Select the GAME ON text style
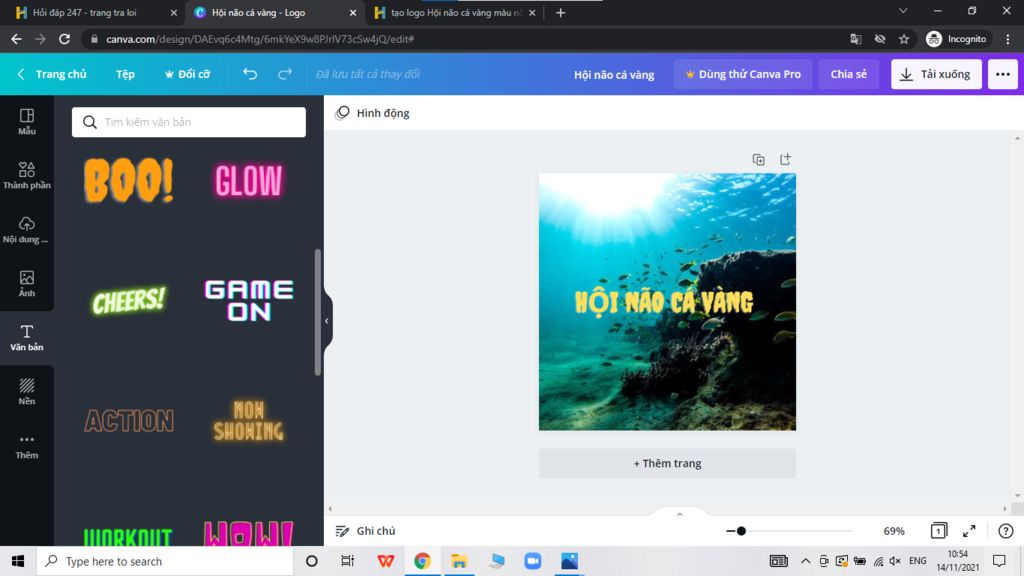The image size is (1024, 576). click(249, 300)
